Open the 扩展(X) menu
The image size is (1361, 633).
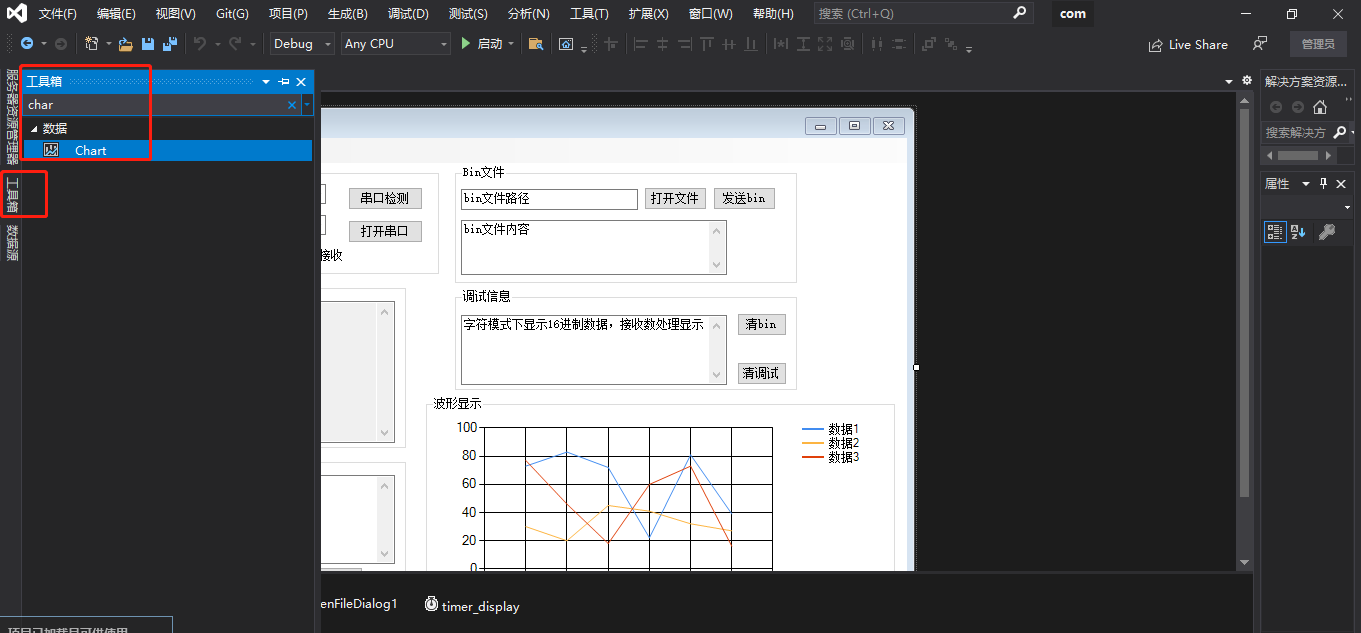click(x=649, y=14)
